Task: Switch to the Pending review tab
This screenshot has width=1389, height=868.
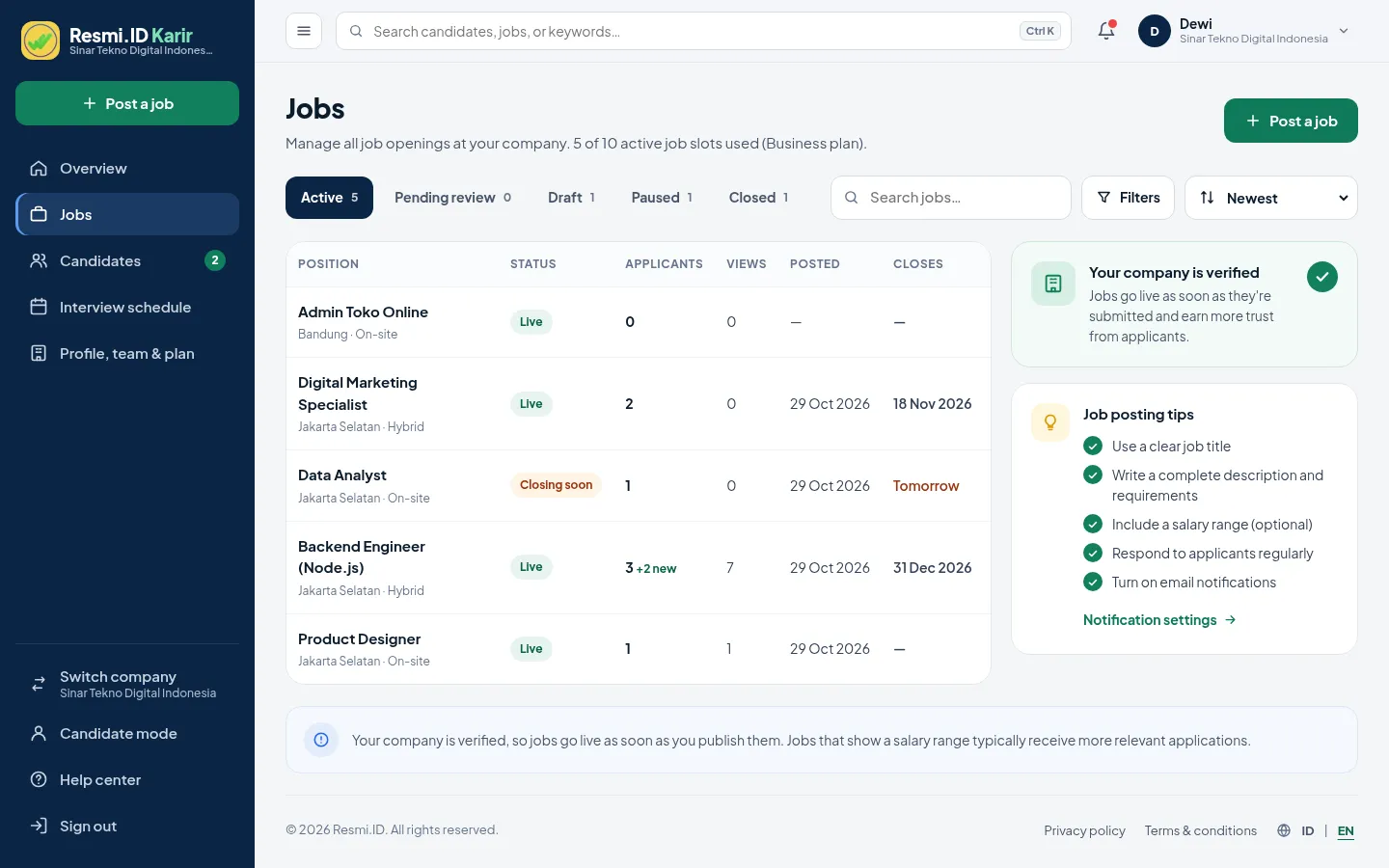Action: pyautogui.click(x=452, y=198)
